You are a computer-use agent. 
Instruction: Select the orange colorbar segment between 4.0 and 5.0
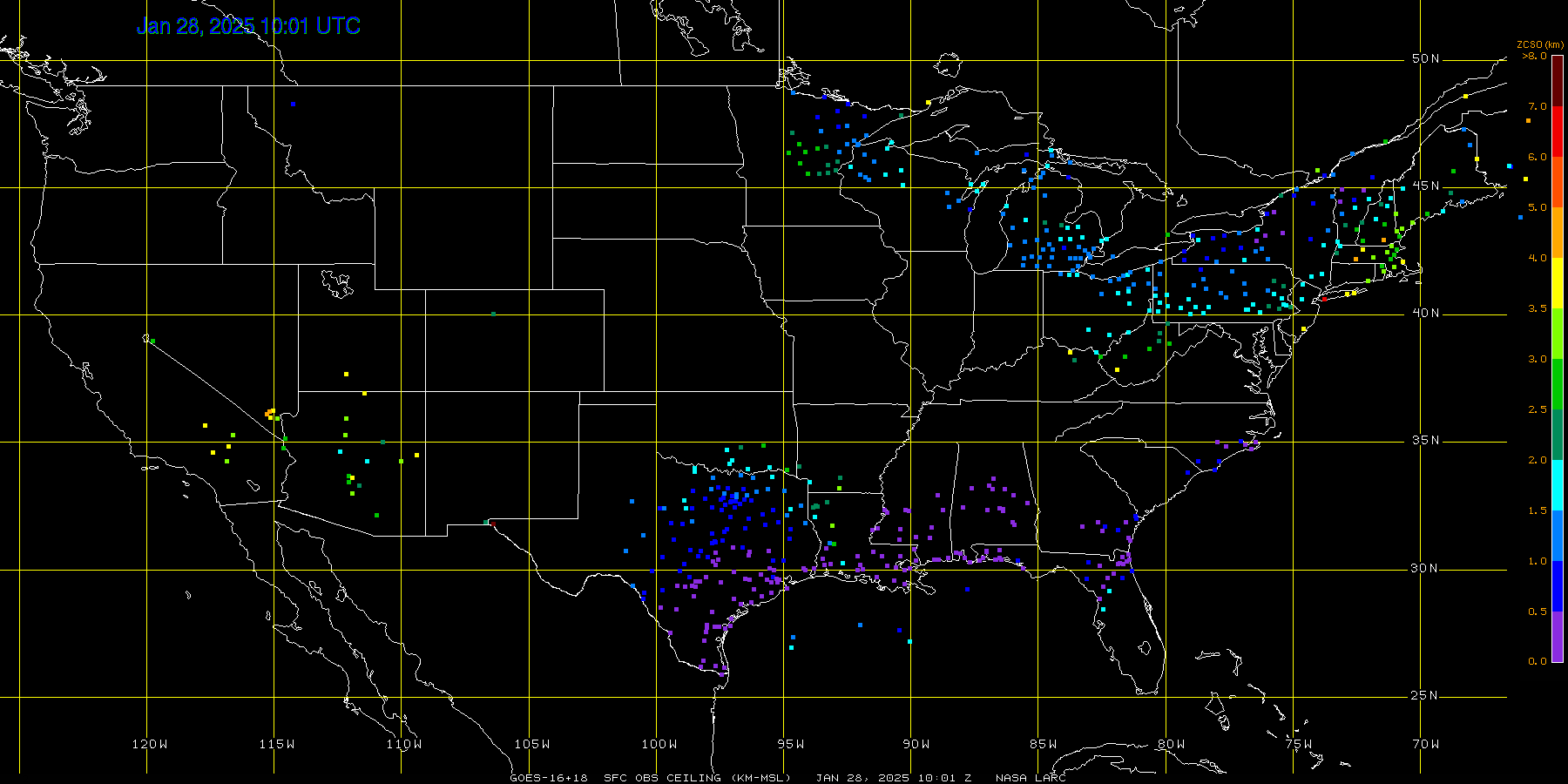pos(1558,233)
